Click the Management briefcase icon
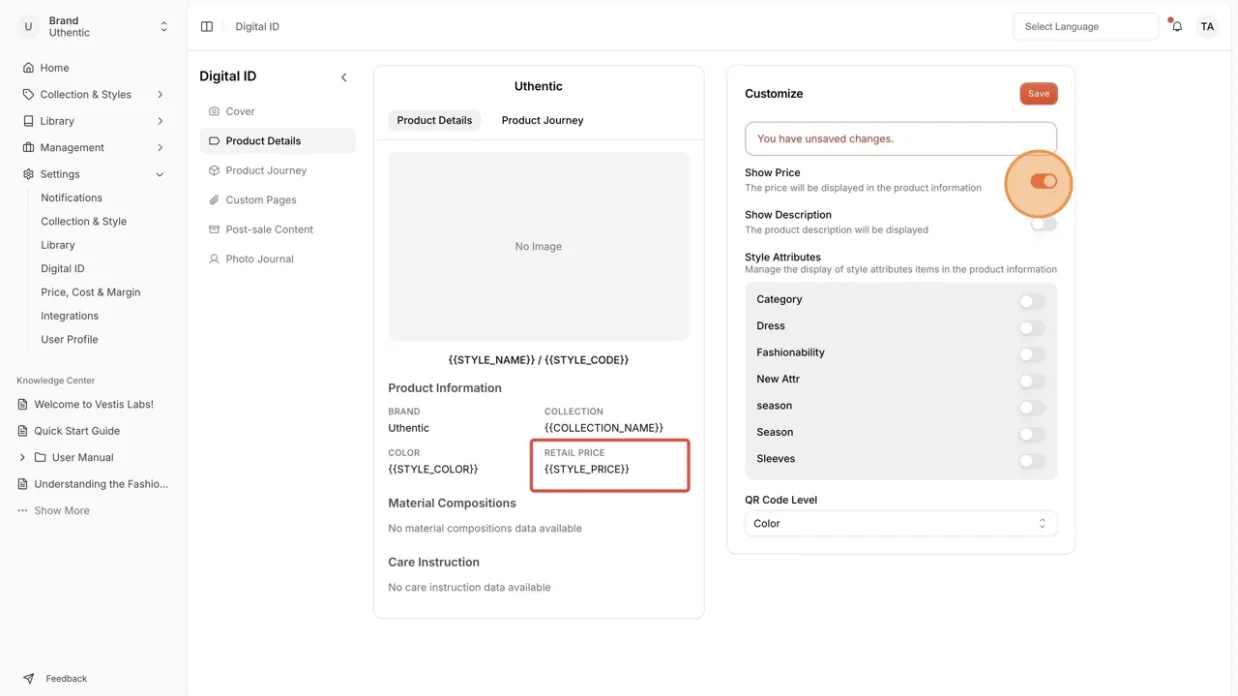The height and width of the screenshot is (696, 1238). click(x=28, y=147)
